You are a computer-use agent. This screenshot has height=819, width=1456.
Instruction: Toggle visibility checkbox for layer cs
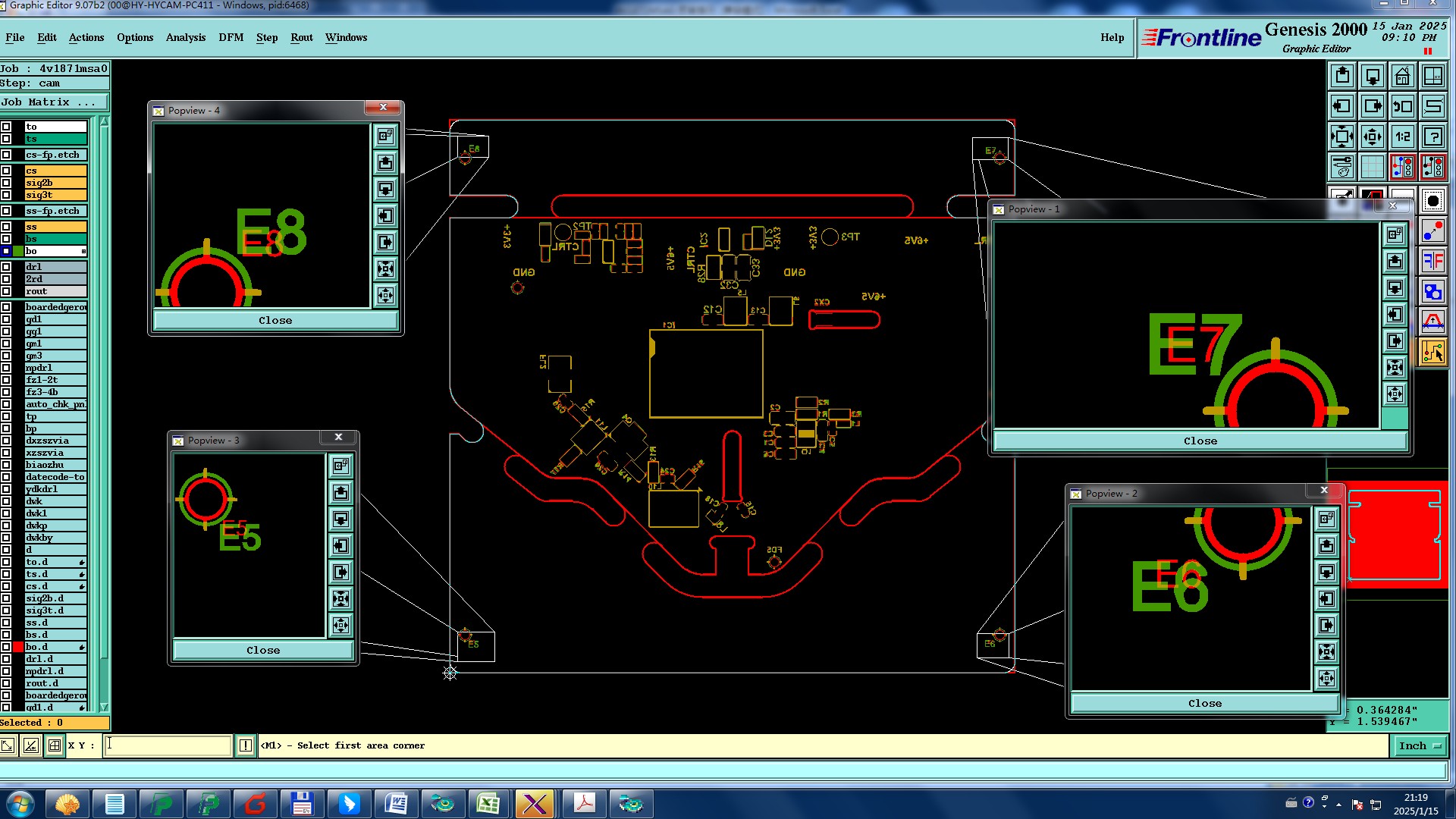tap(6, 171)
